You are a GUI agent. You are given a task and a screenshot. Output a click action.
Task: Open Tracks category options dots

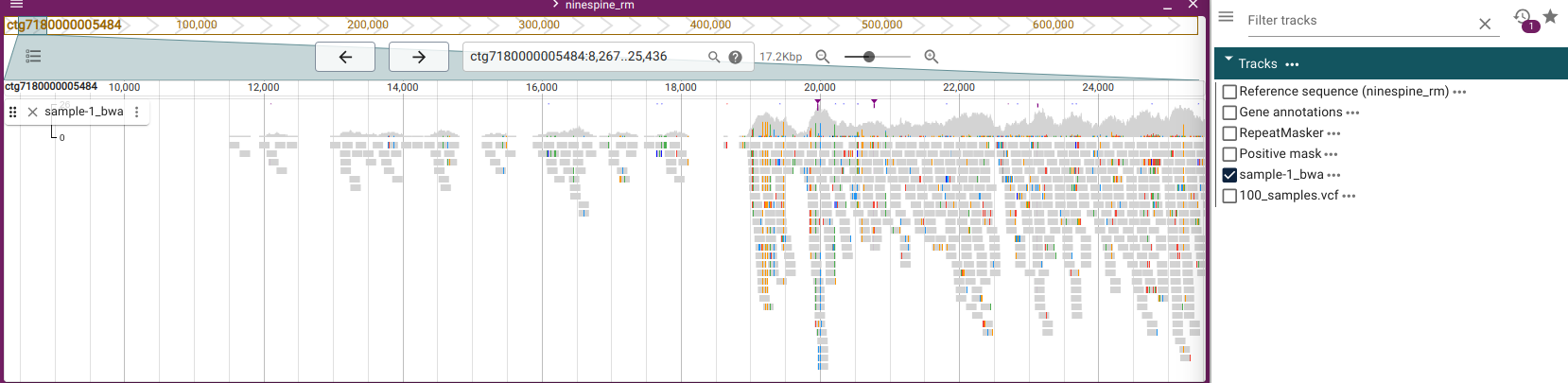coord(1292,64)
